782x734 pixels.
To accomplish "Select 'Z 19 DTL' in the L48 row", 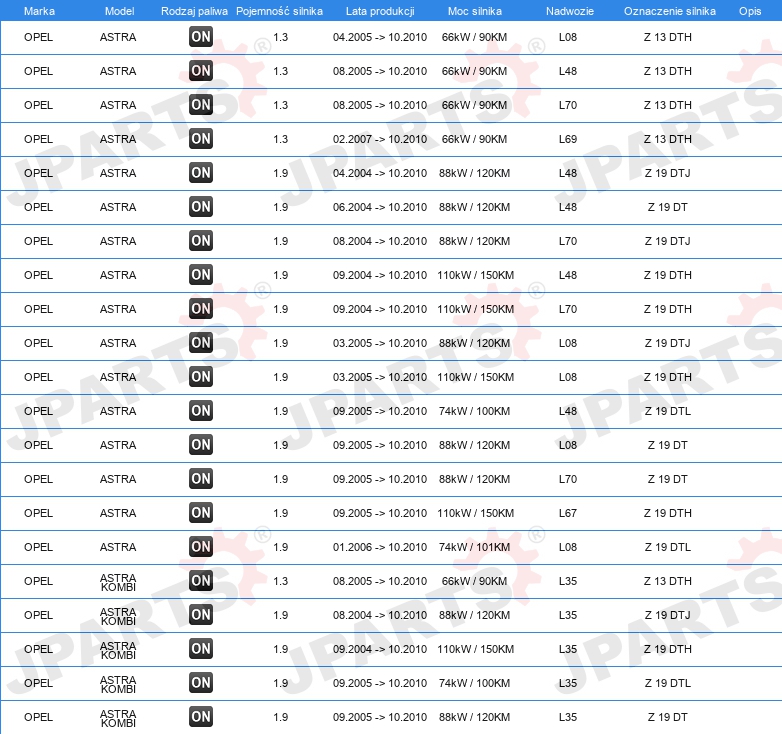I will coord(667,411).
